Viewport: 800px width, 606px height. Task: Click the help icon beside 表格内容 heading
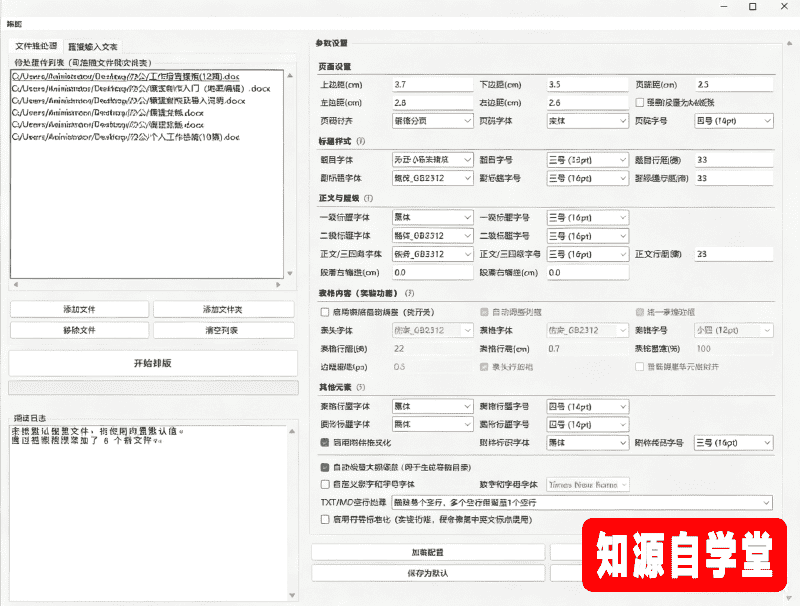click(409, 293)
